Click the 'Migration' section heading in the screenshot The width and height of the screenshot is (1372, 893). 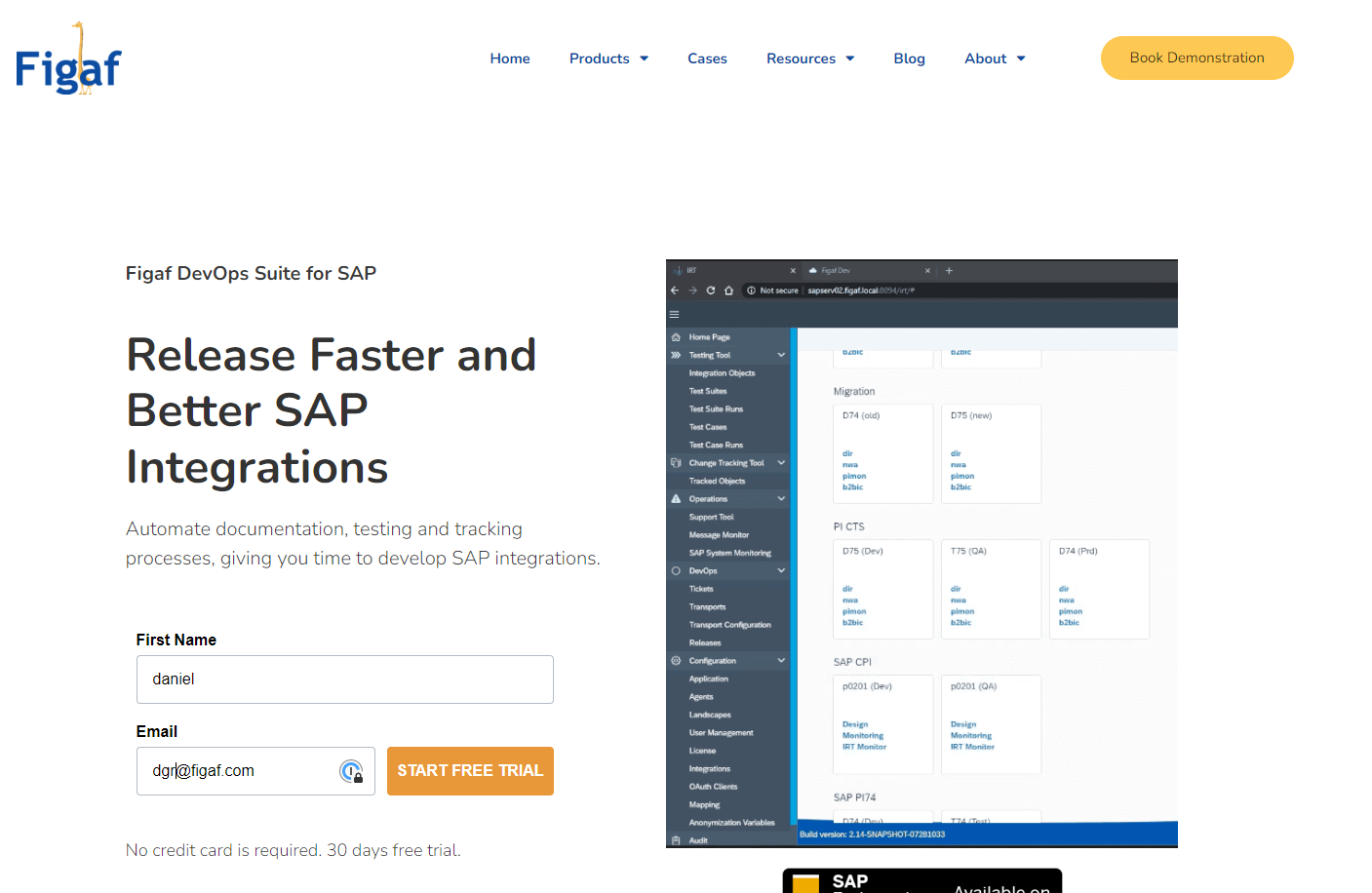(x=854, y=392)
